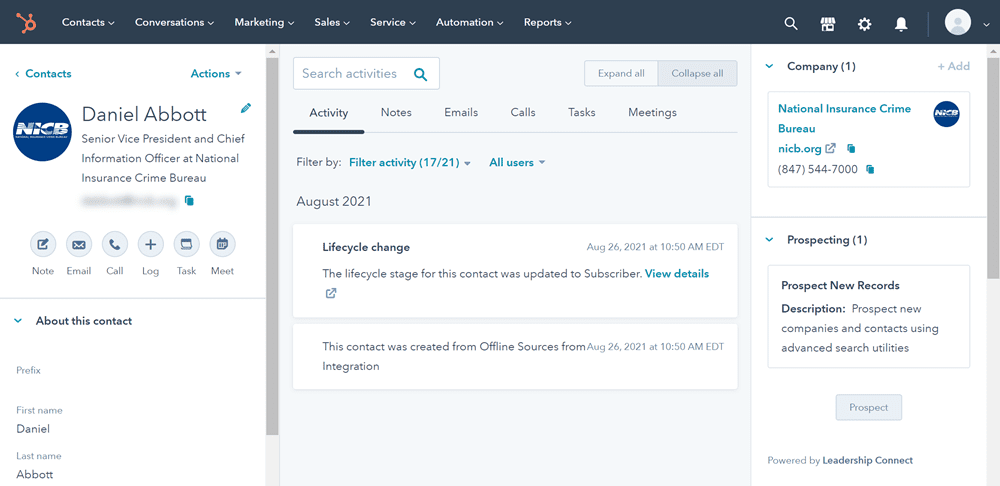1000x486 pixels.
Task: Switch to the Calls tab
Action: coord(523,113)
